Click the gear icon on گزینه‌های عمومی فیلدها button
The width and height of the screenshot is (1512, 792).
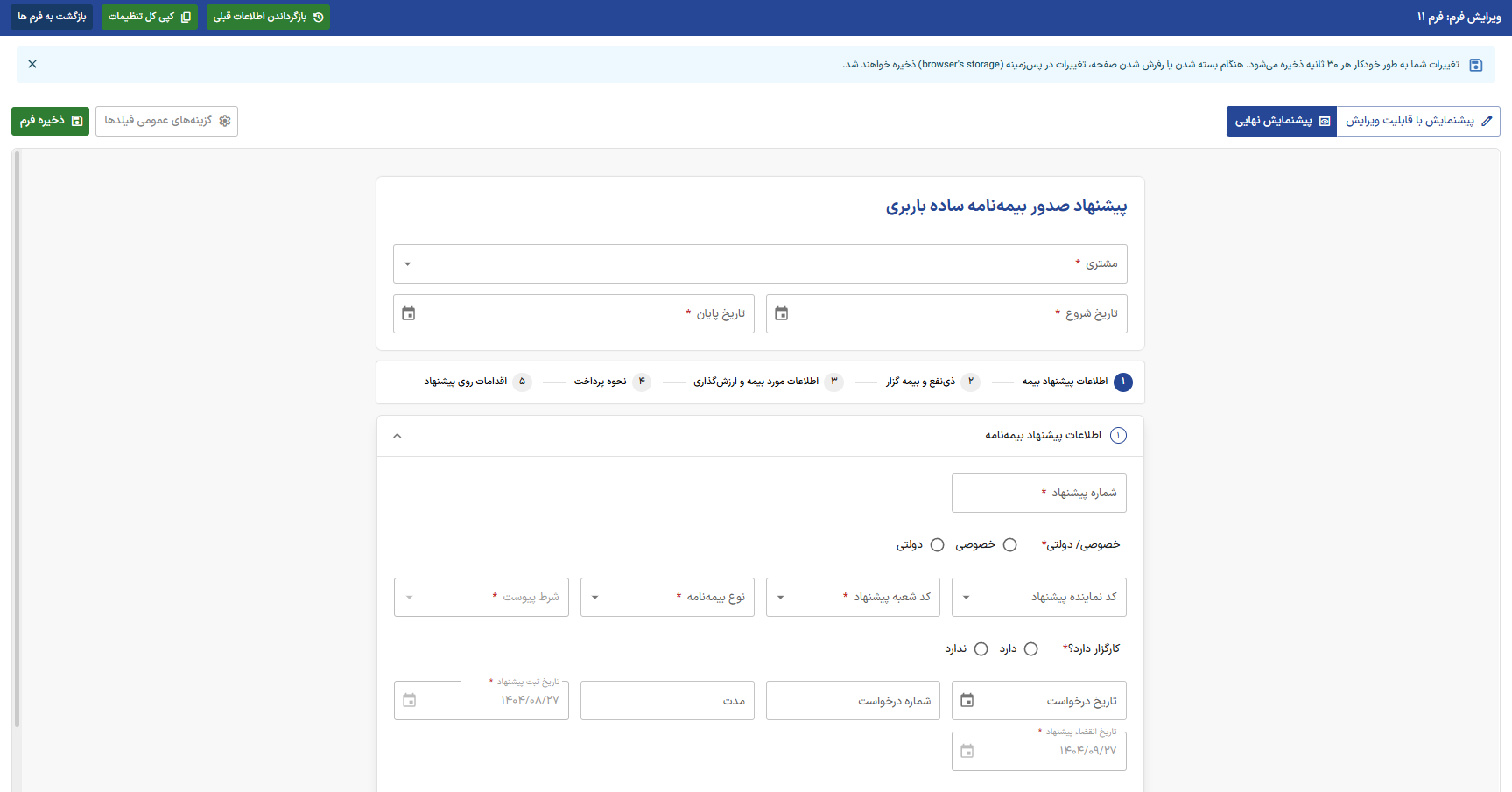pyautogui.click(x=225, y=121)
